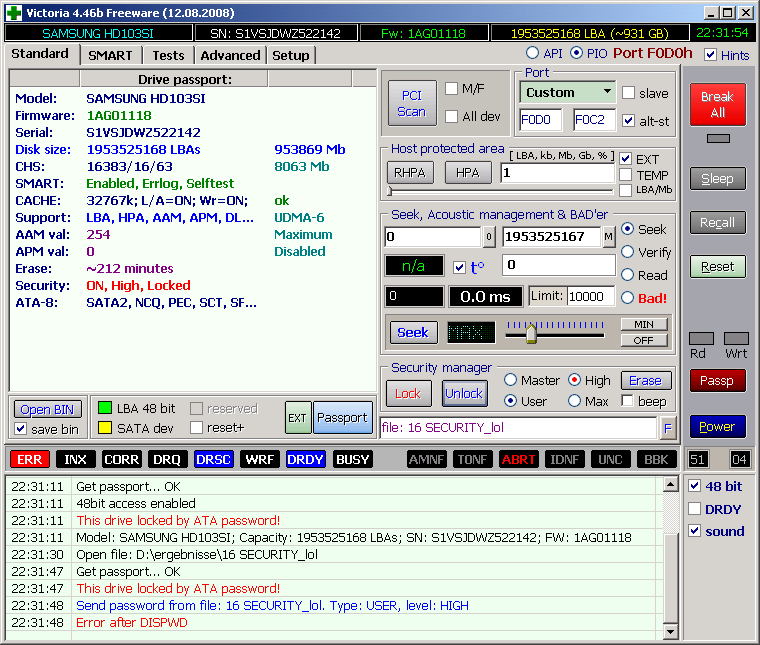760x645 pixels.
Task: Click the DRSC status indicator
Action: click(x=213, y=459)
